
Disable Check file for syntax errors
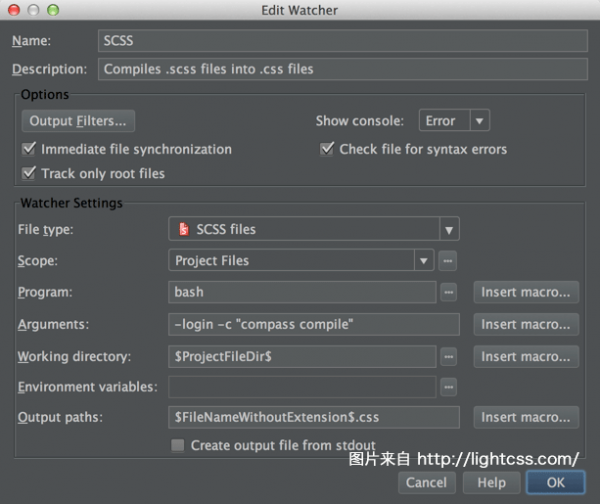(327, 149)
